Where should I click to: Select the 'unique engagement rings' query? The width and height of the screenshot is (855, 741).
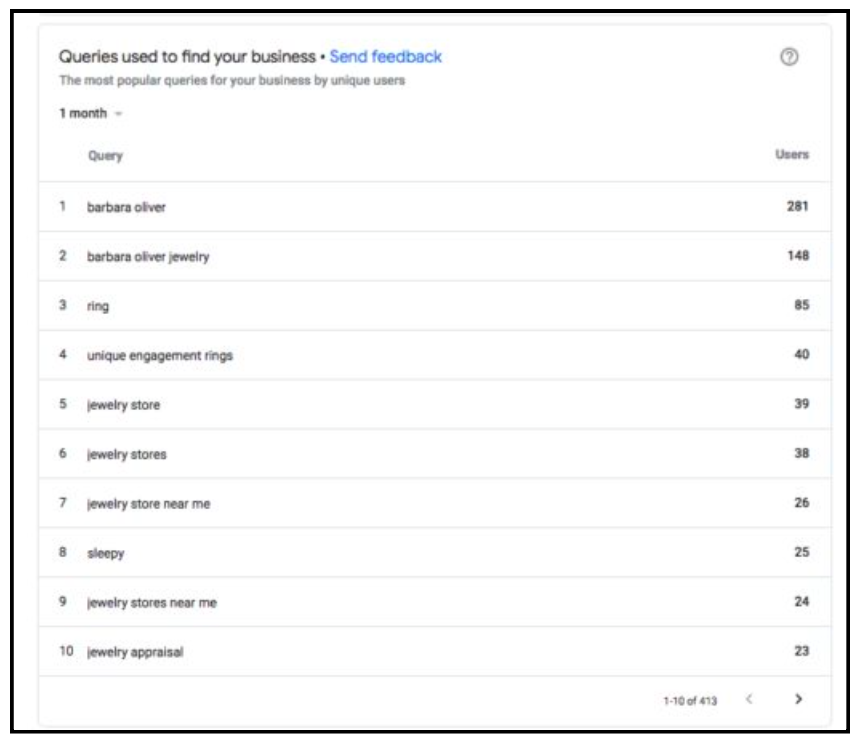[x=160, y=356]
